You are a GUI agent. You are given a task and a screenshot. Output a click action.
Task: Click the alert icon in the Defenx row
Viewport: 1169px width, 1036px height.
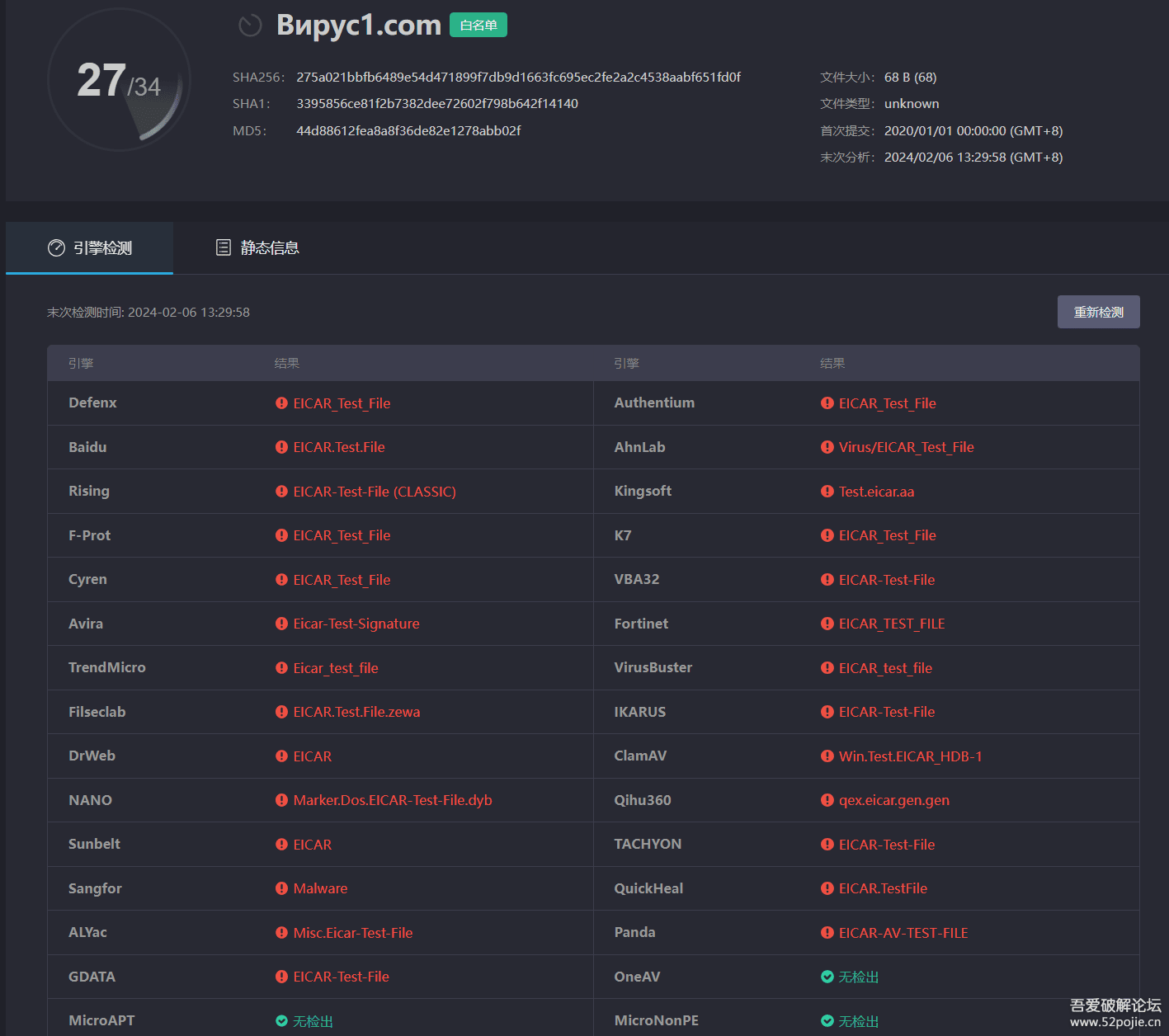click(282, 403)
